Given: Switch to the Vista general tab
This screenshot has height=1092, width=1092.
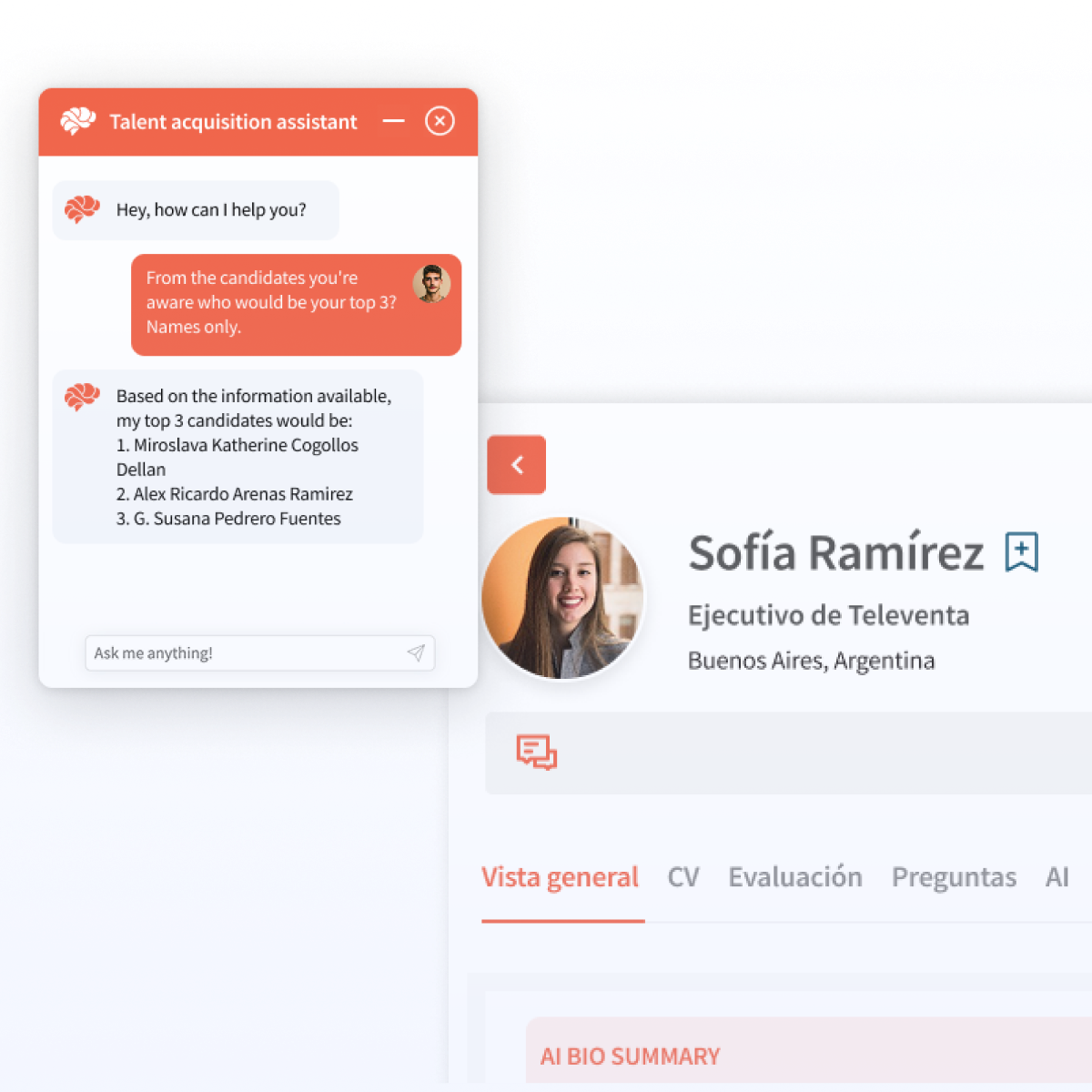Looking at the screenshot, I should point(561,877).
